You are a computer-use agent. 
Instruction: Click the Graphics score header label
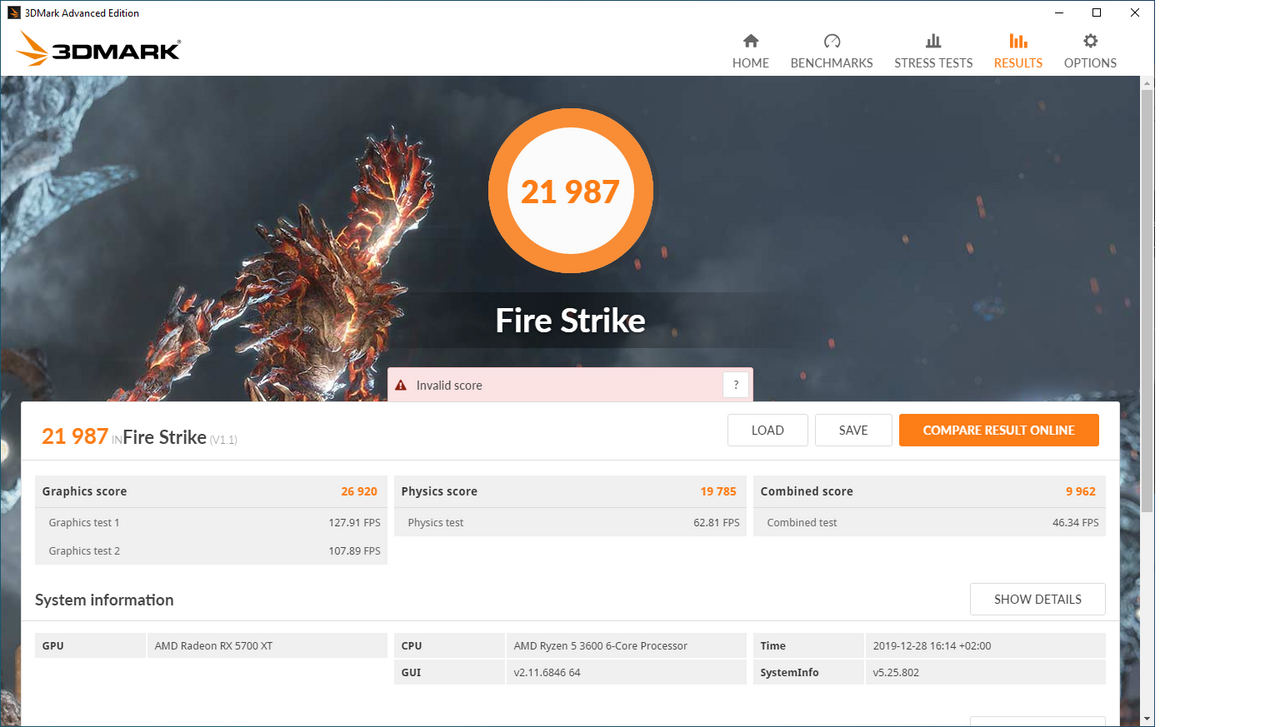(84, 491)
